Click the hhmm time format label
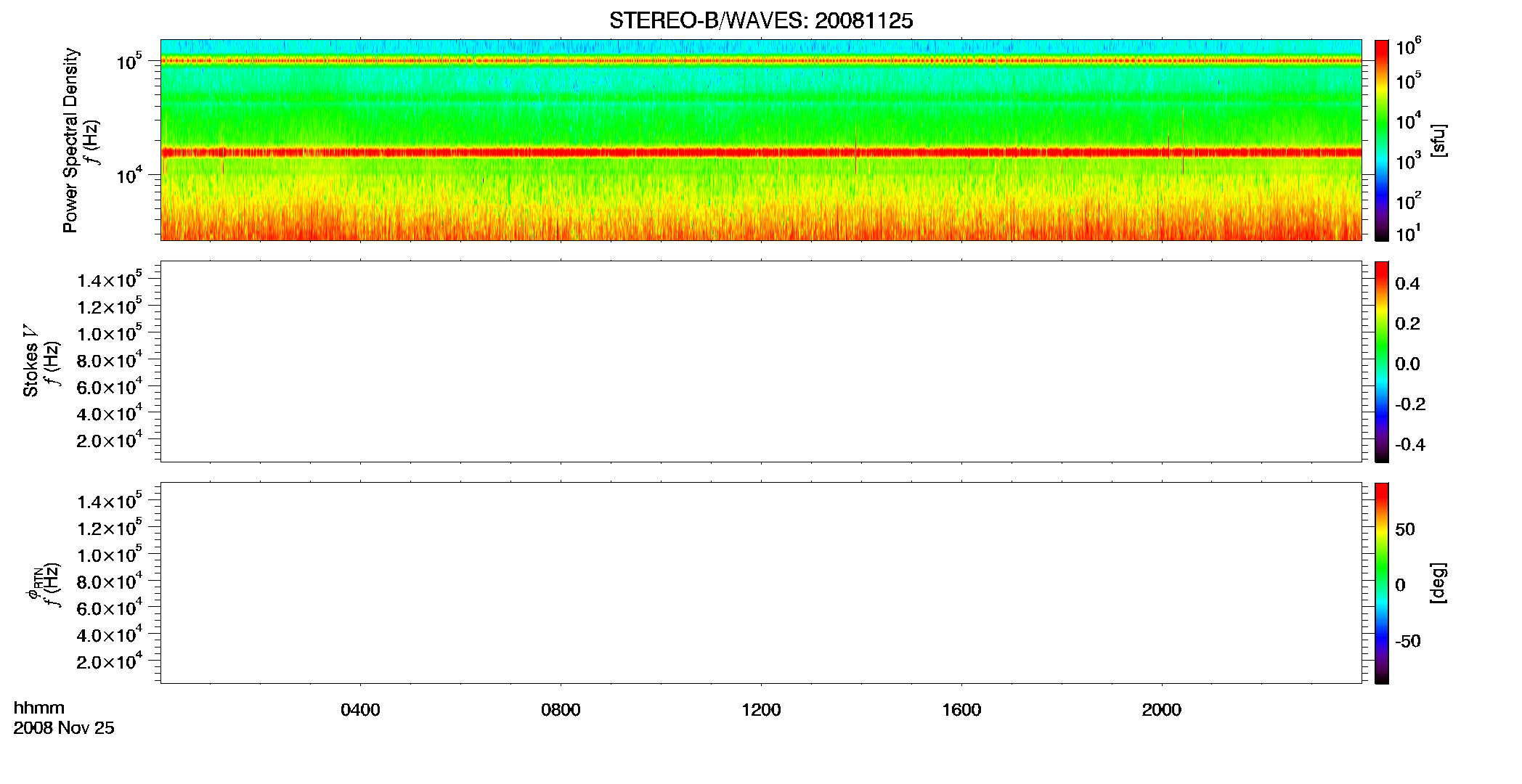The width and height of the screenshot is (1522, 784). click(39, 709)
